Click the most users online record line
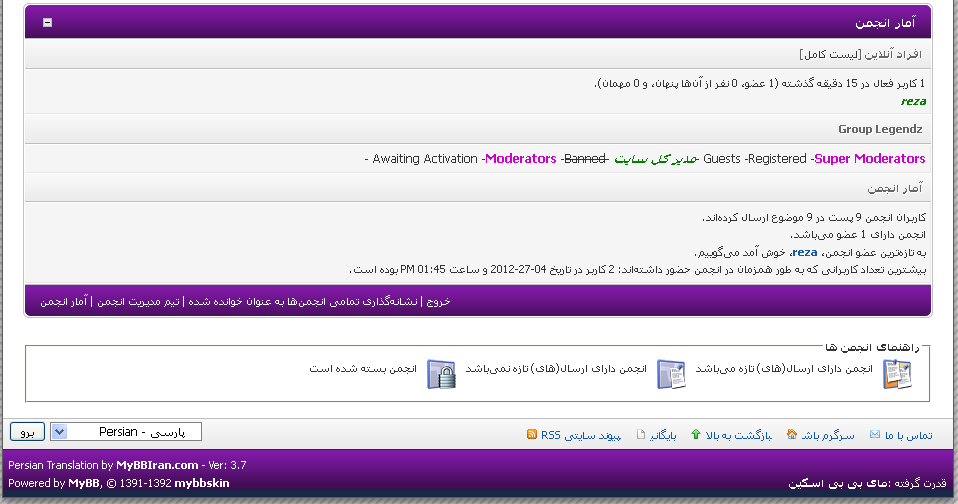 click(638, 269)
